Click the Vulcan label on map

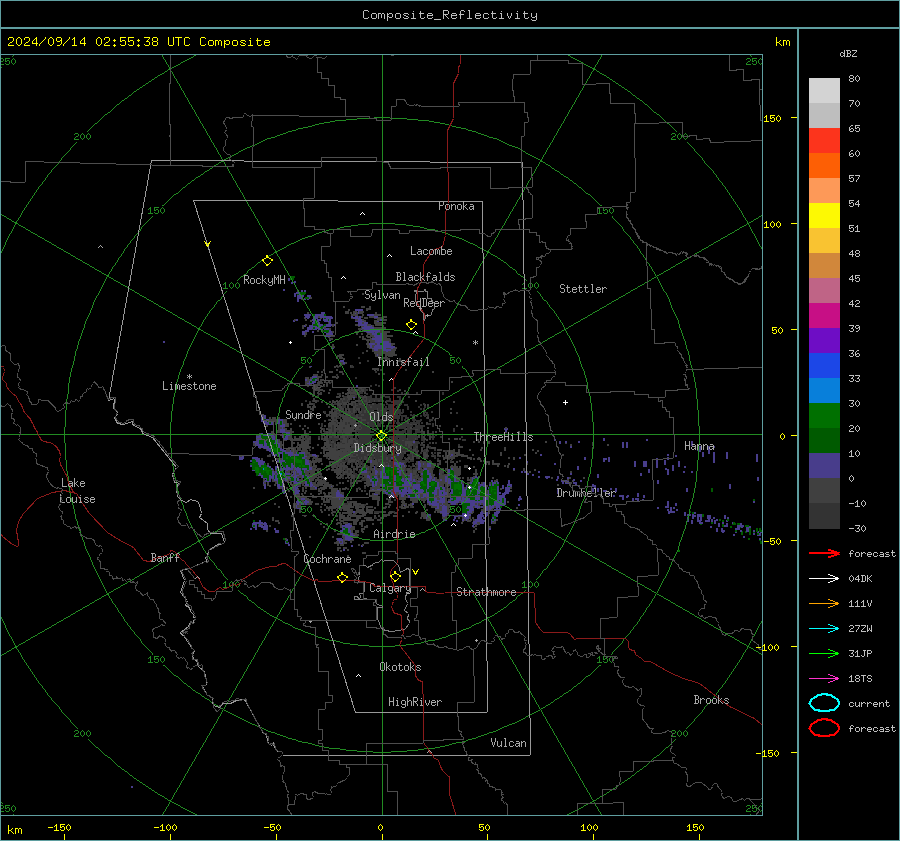[509, 743]
